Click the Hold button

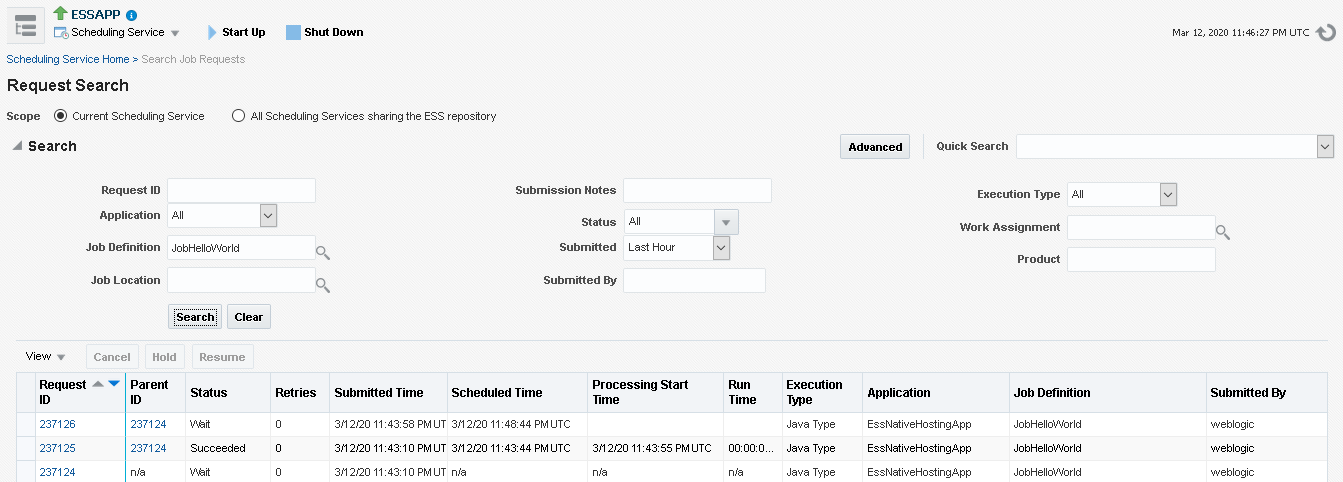click(165, 357)
